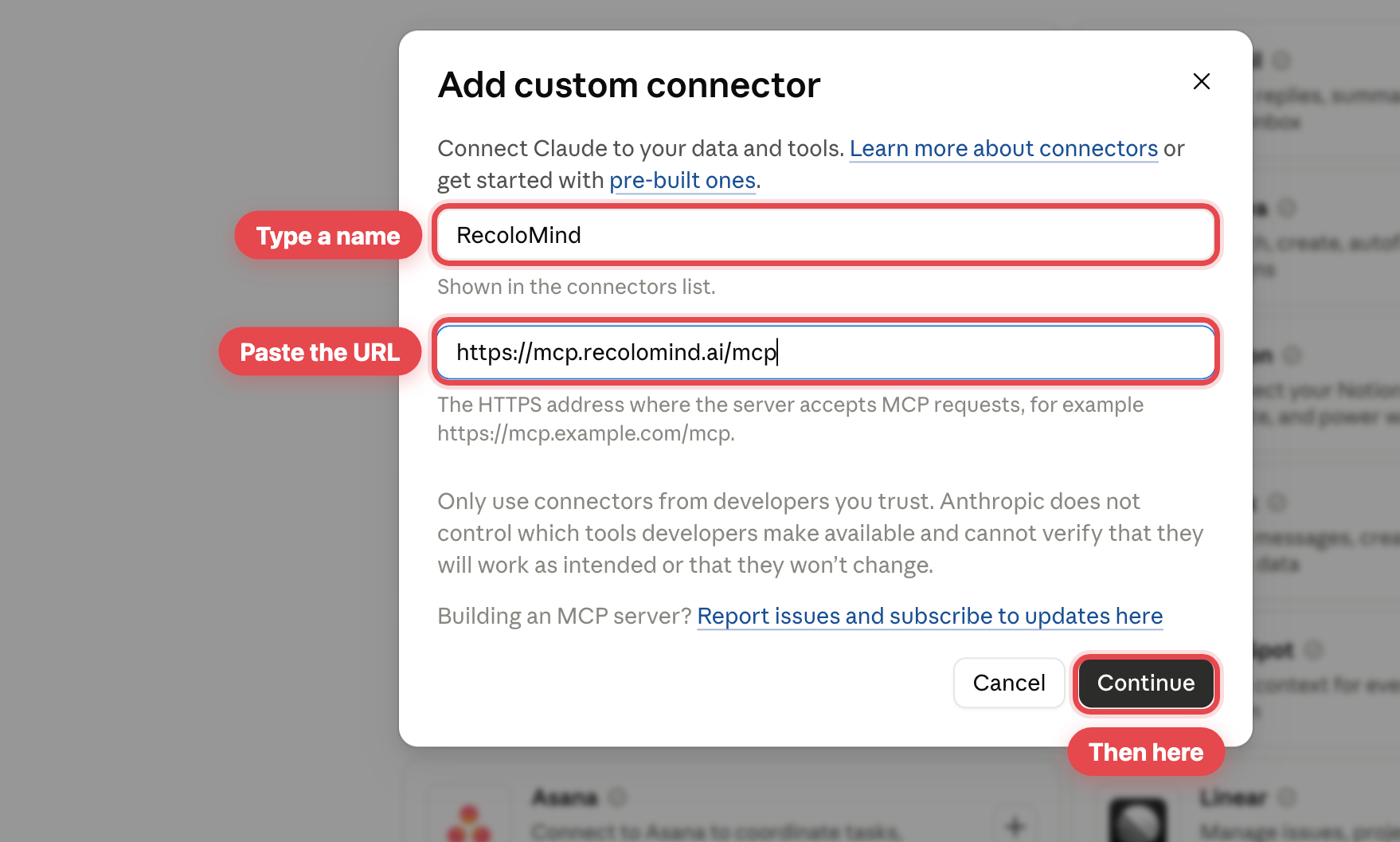Image resolution: width=1400 pixels, height=842 pixels.
Task: Cancel adding the custom connector
Action: [x=1009, y=683]
